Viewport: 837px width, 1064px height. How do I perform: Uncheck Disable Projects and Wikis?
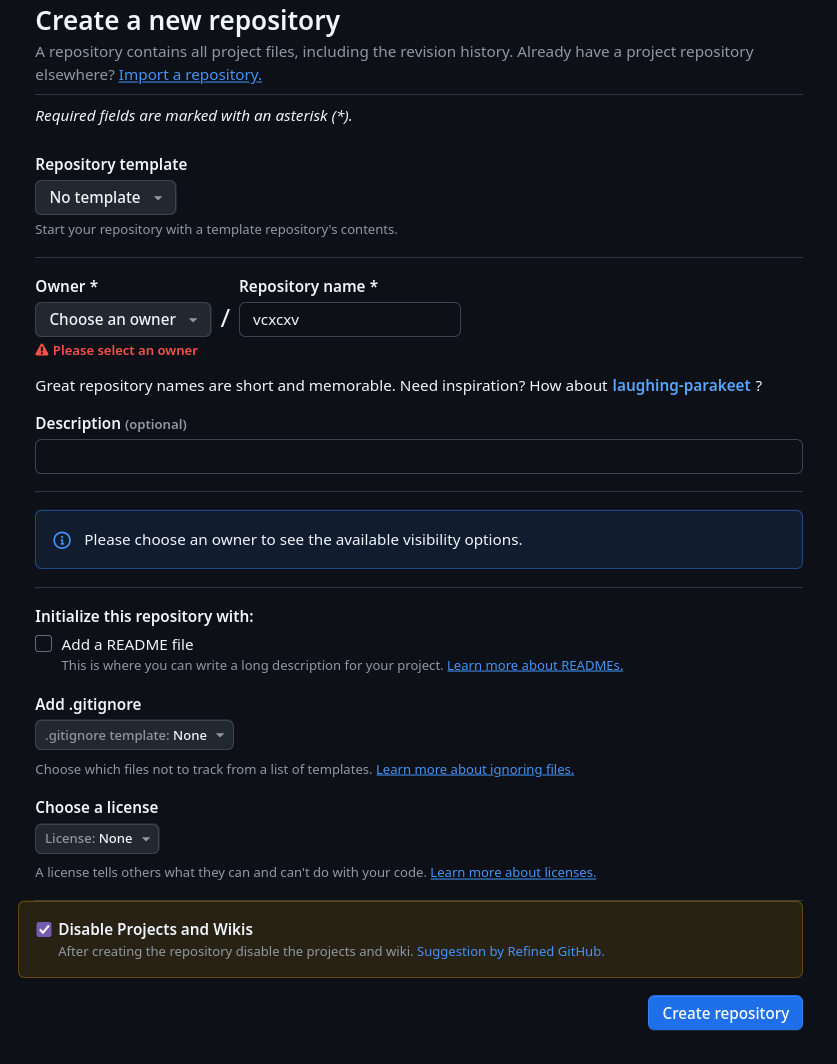(x=44, y=929)
